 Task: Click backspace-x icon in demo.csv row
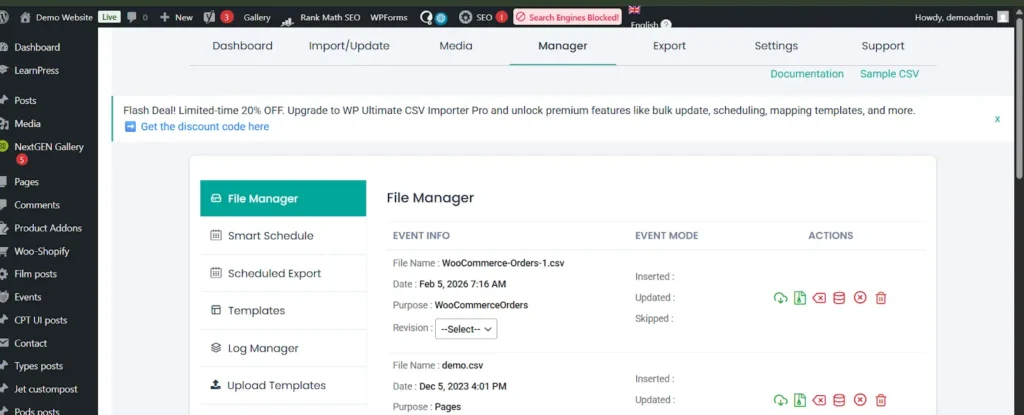click(819, 400)
